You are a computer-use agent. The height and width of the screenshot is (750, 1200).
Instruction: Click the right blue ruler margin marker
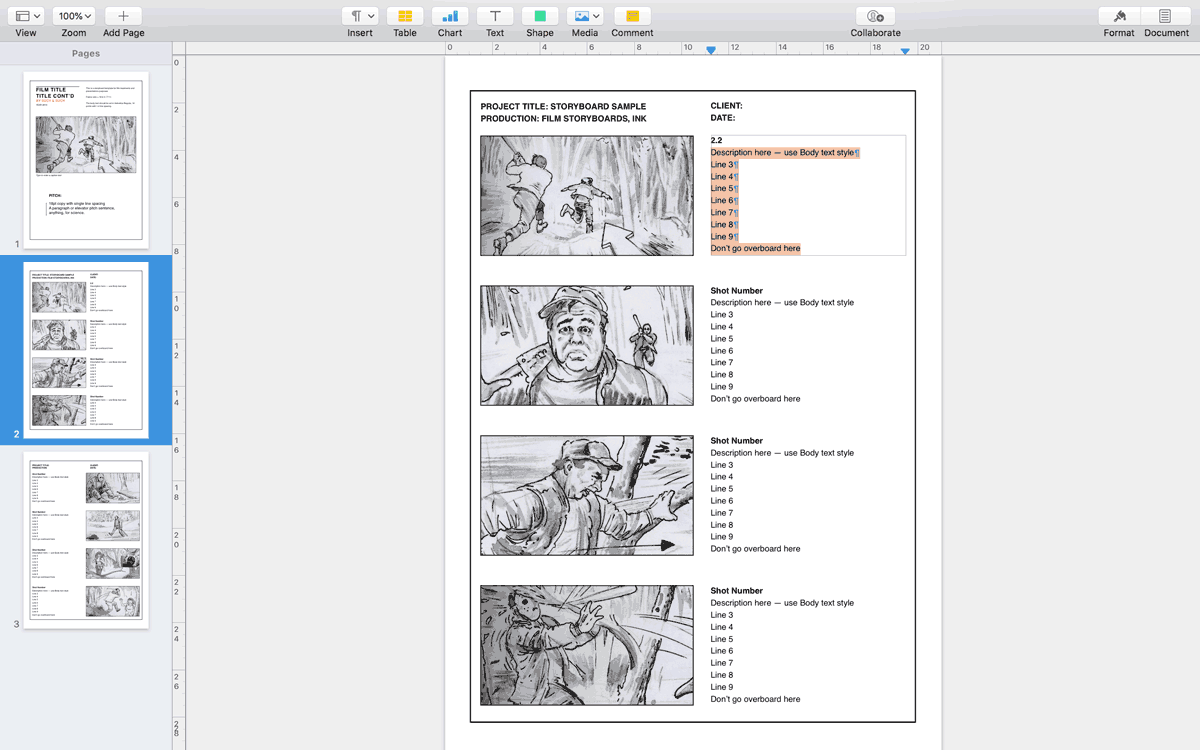(905, 51)
